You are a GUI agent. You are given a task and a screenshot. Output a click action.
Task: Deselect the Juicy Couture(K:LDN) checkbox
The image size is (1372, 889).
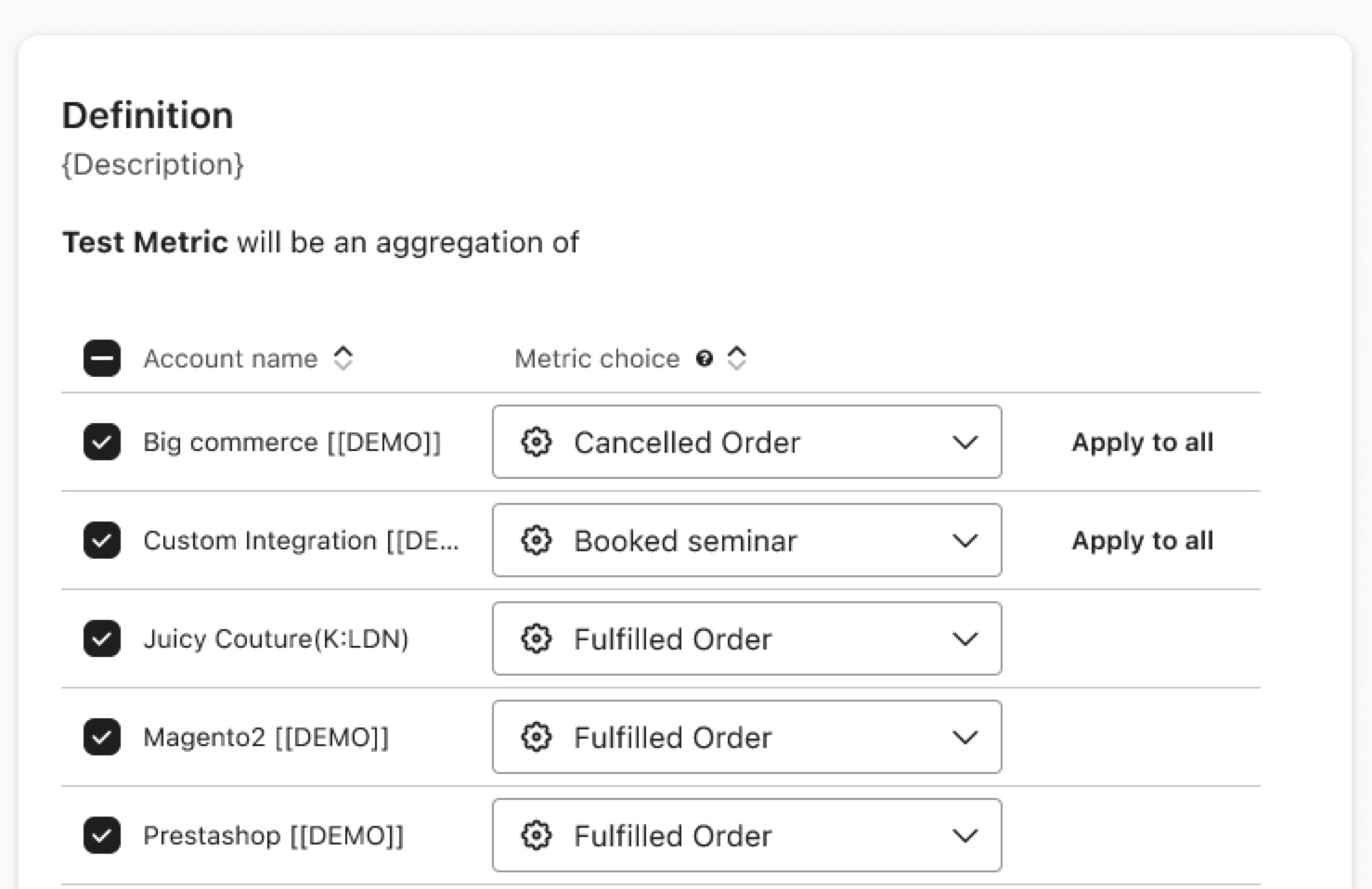click(x=102, y=638)
